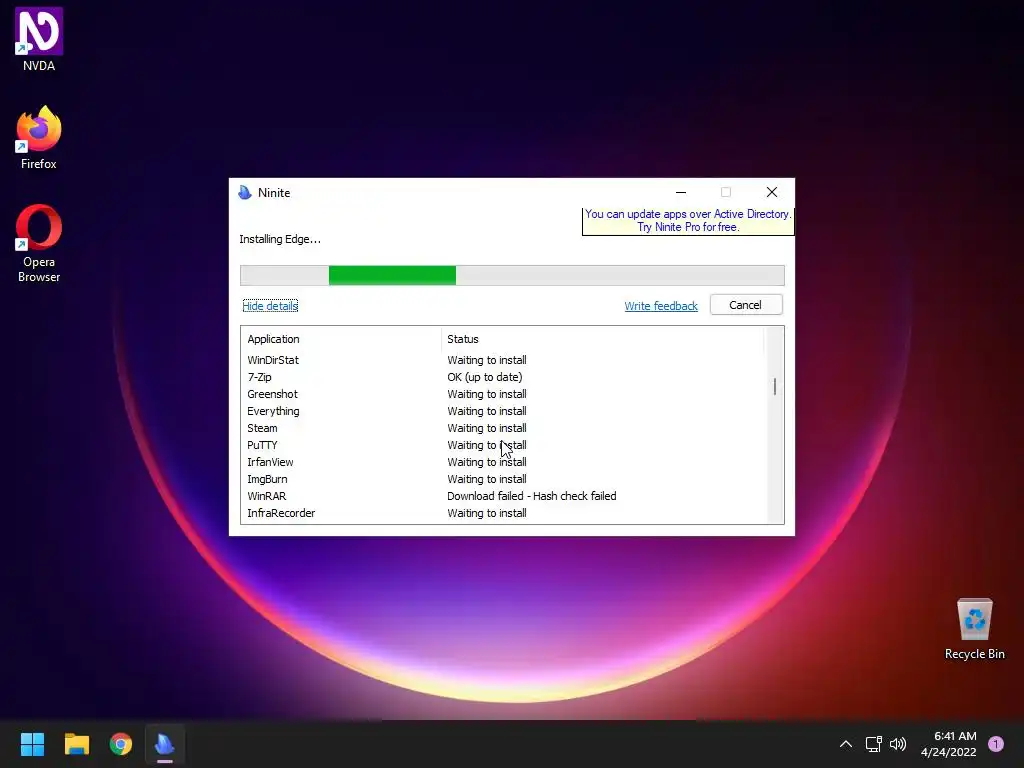Viewport: 1024px width, 768px height.
Task: Open the NVDA desktop shortcut
Action: click(x=39, y=39)
